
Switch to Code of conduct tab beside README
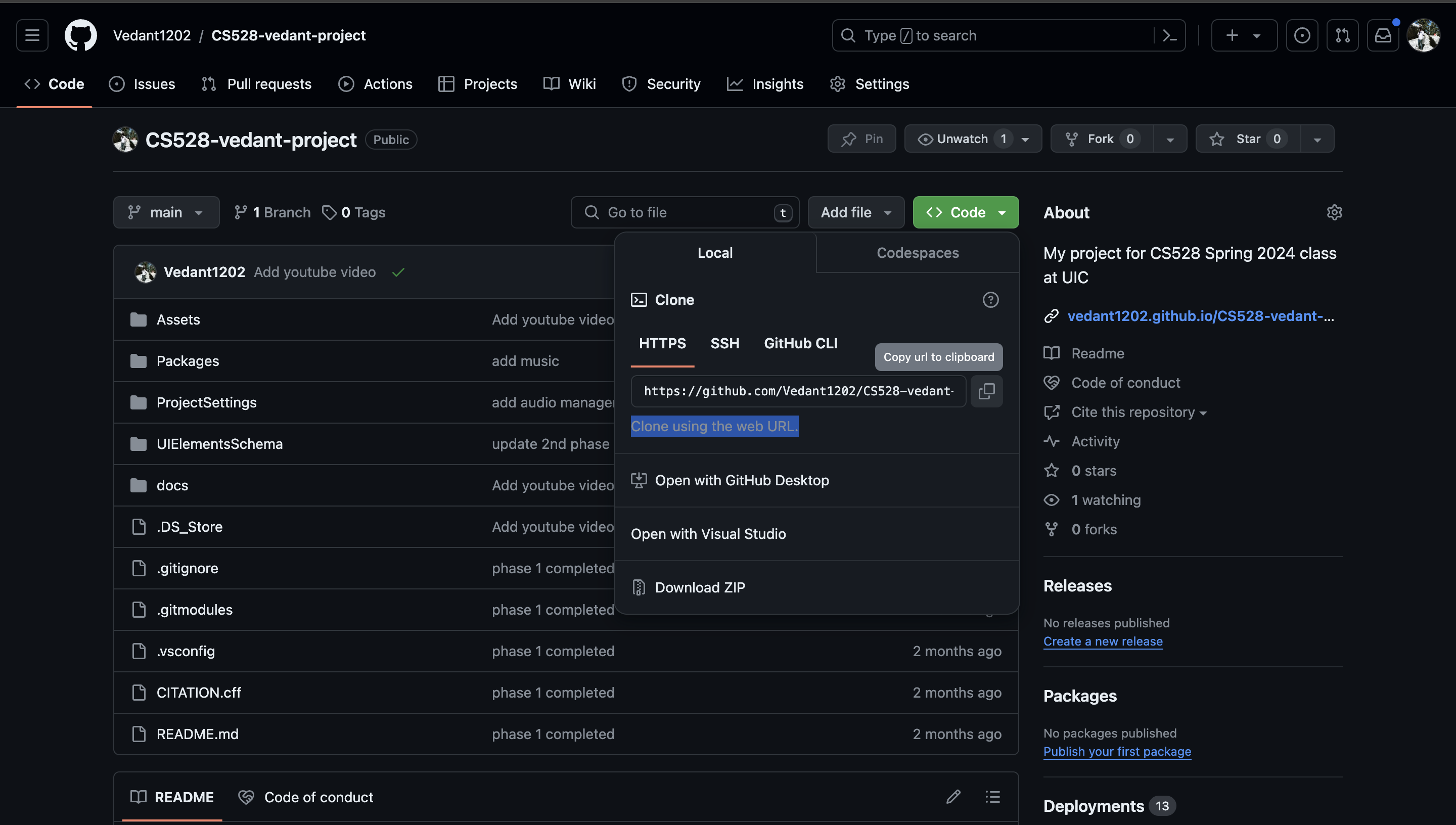click(306, 797)
